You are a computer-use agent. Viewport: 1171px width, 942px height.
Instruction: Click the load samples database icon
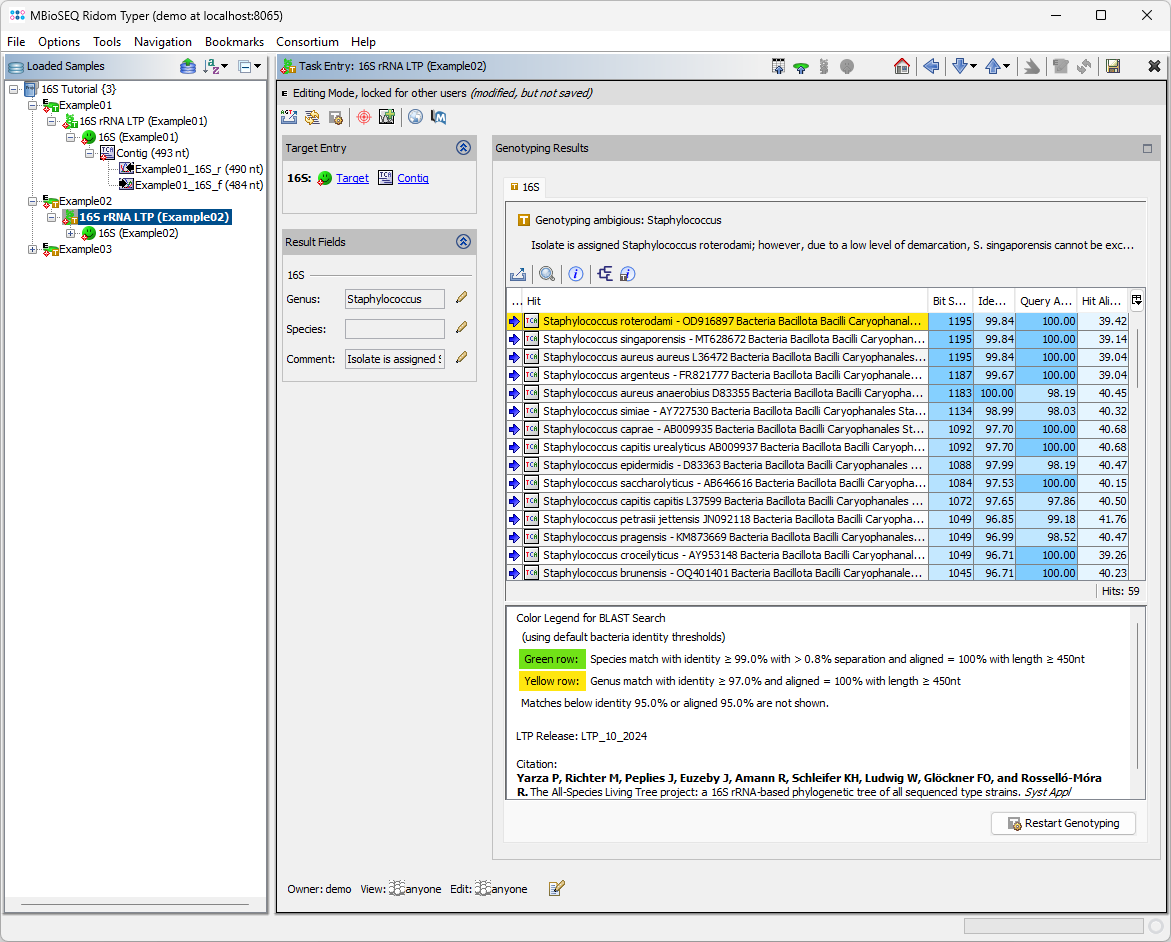(x=187, y=67)
